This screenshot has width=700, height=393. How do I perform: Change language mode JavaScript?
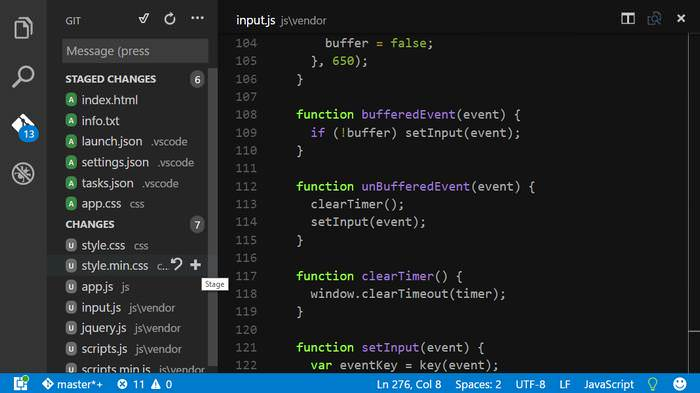pos(609,384)
